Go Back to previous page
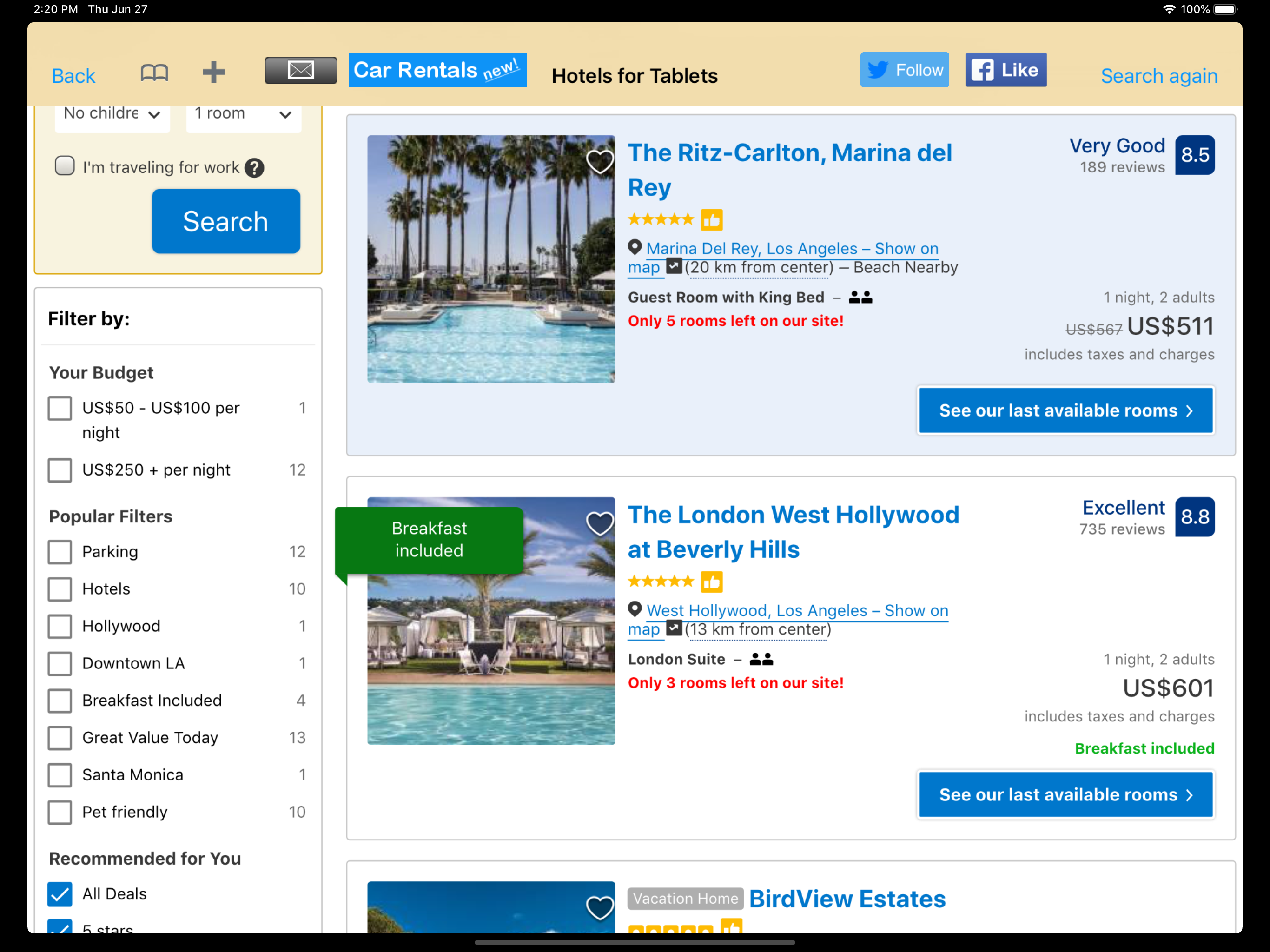Screen dimensions: 1270x952 tap(73, 76)
